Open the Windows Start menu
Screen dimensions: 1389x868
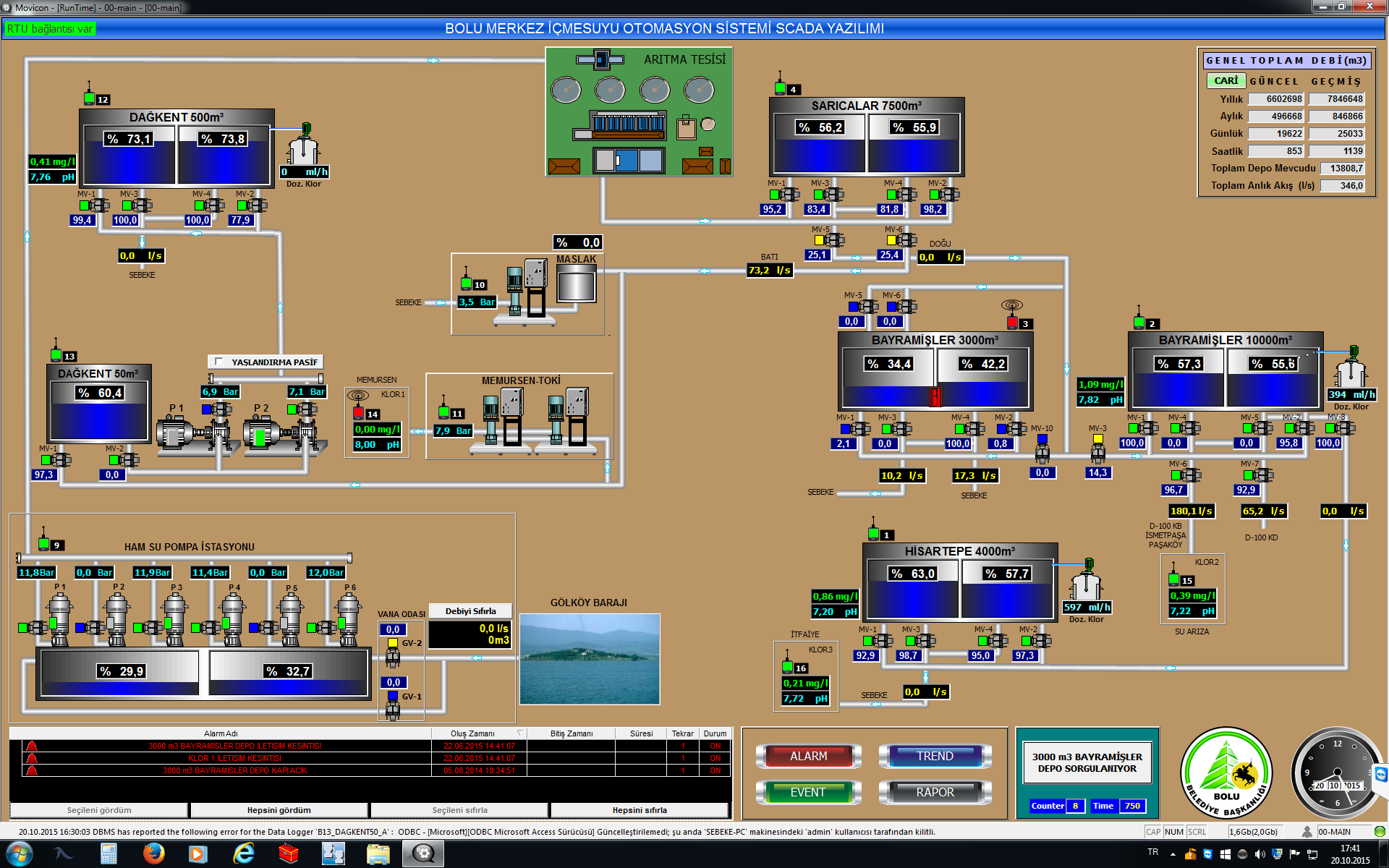(x=19, y=854)
